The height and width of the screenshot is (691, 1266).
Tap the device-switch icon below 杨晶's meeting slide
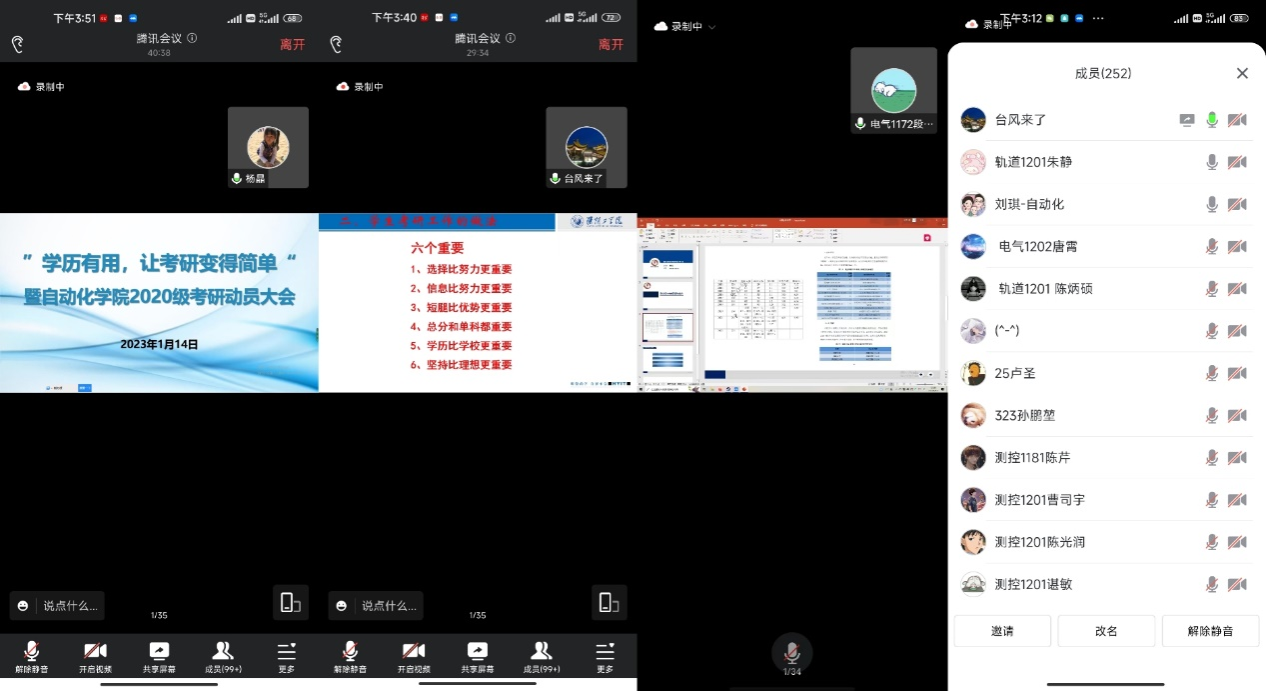(290, 602)
